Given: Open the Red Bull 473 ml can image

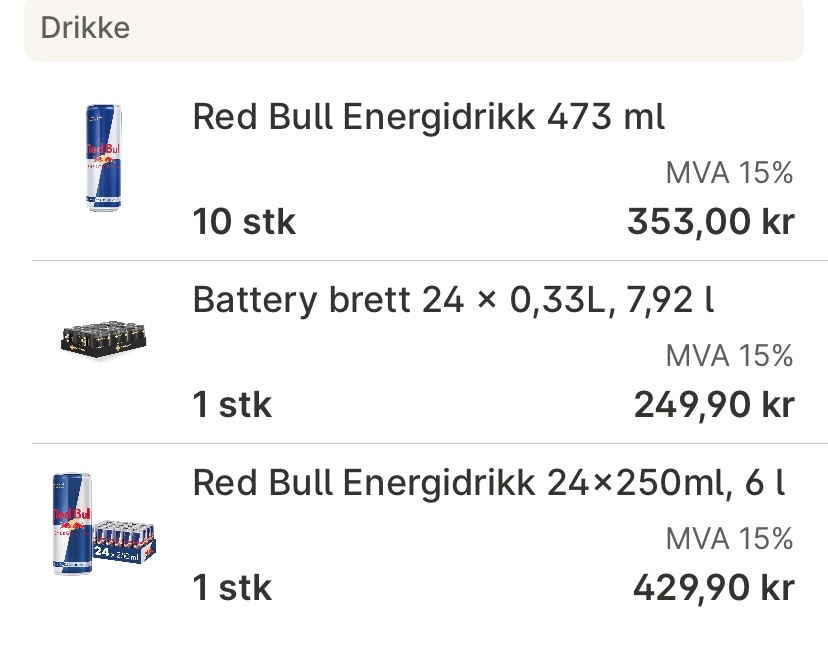Looking at the screenshot, I should [104, 158].
